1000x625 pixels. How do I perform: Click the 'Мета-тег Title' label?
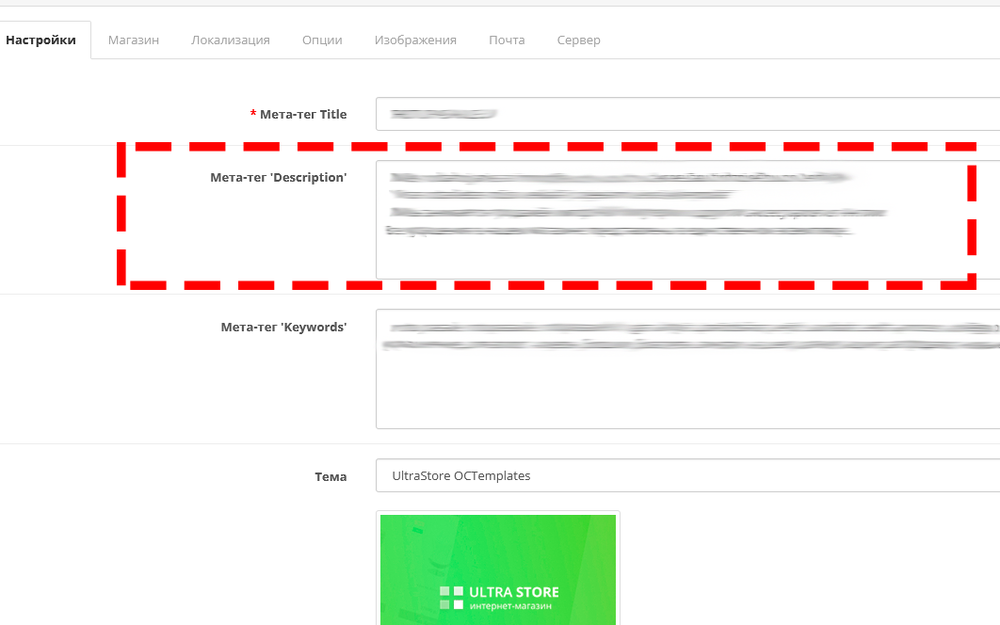tap(303, 114)
